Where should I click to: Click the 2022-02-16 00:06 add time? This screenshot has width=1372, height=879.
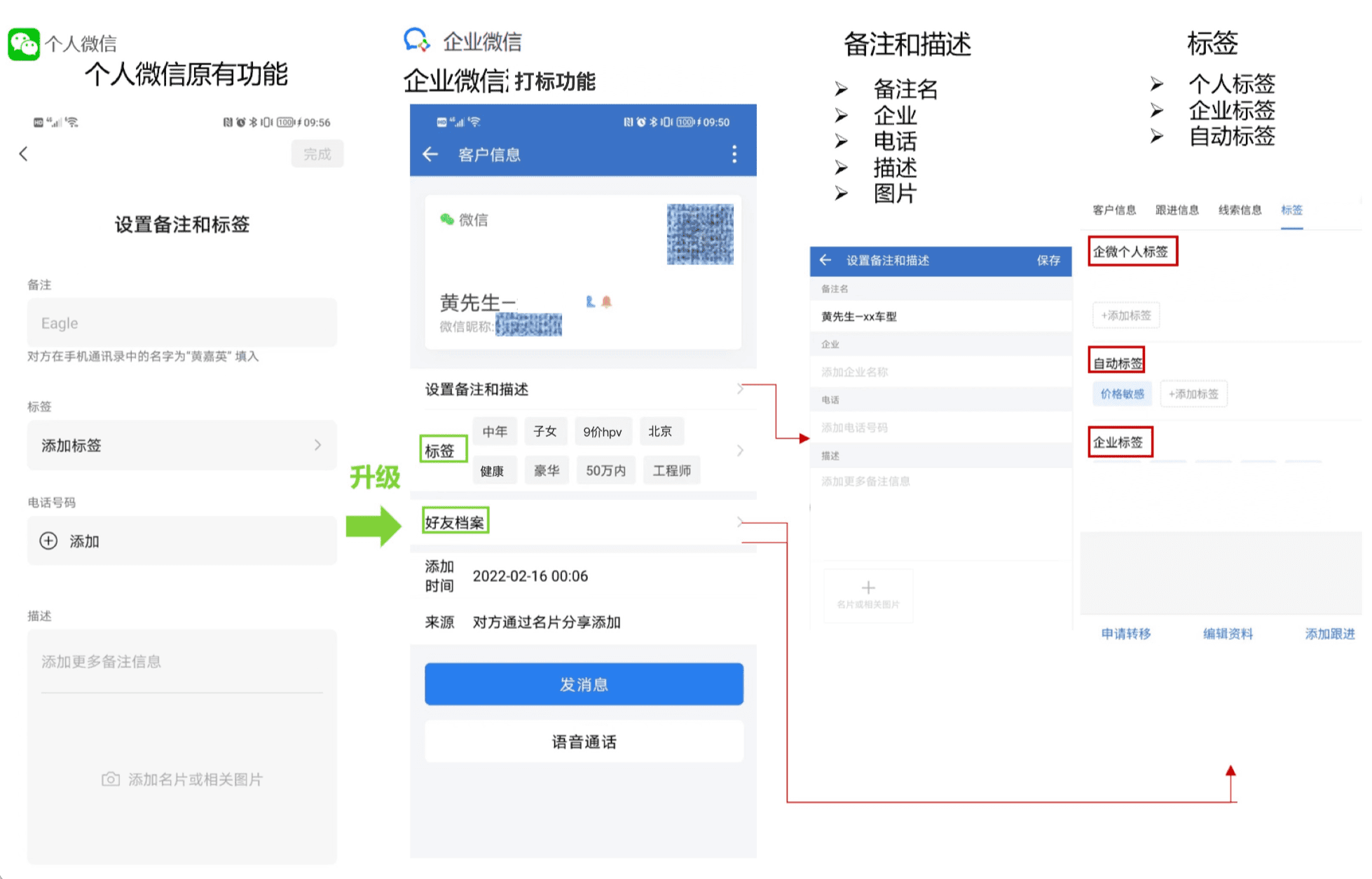click(x=530, y=576)
